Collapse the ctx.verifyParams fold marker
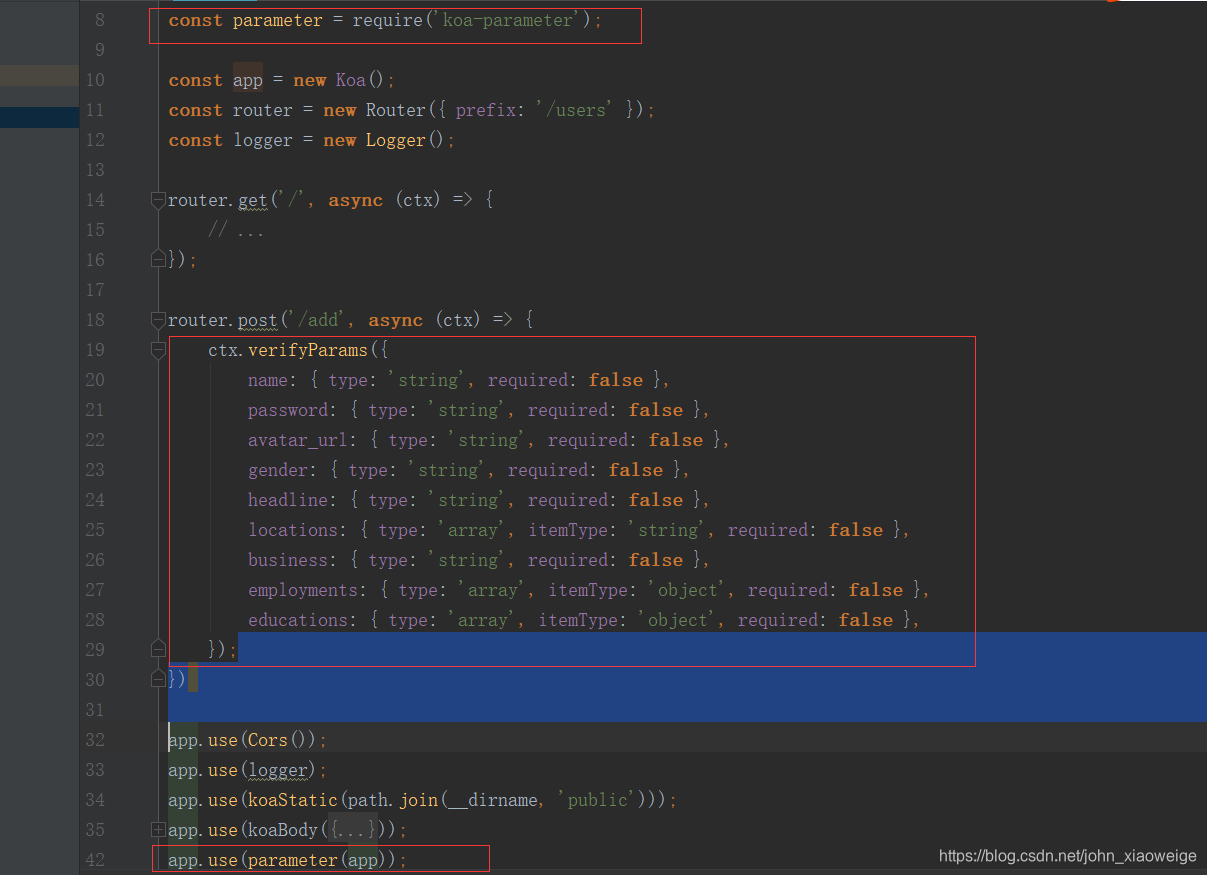1207x875 pixels. click(158, 351)
